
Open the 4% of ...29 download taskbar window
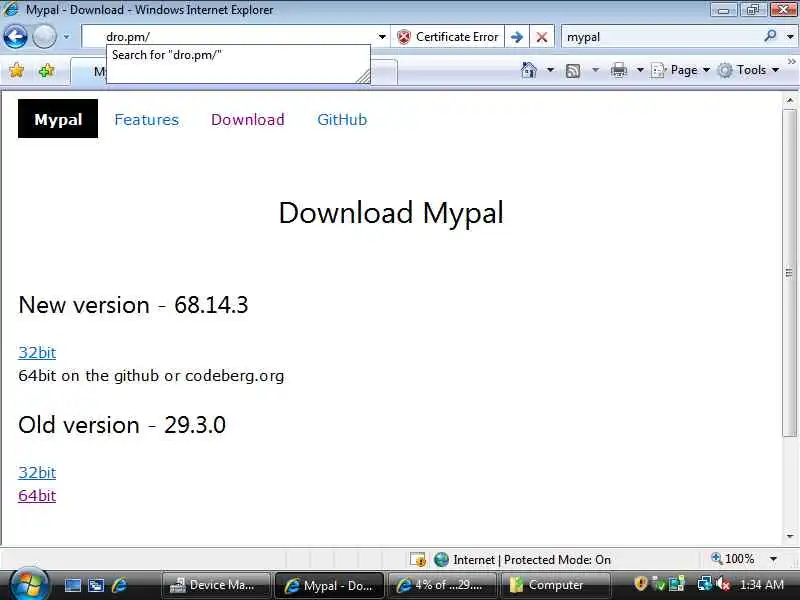(x=442, y=585)
